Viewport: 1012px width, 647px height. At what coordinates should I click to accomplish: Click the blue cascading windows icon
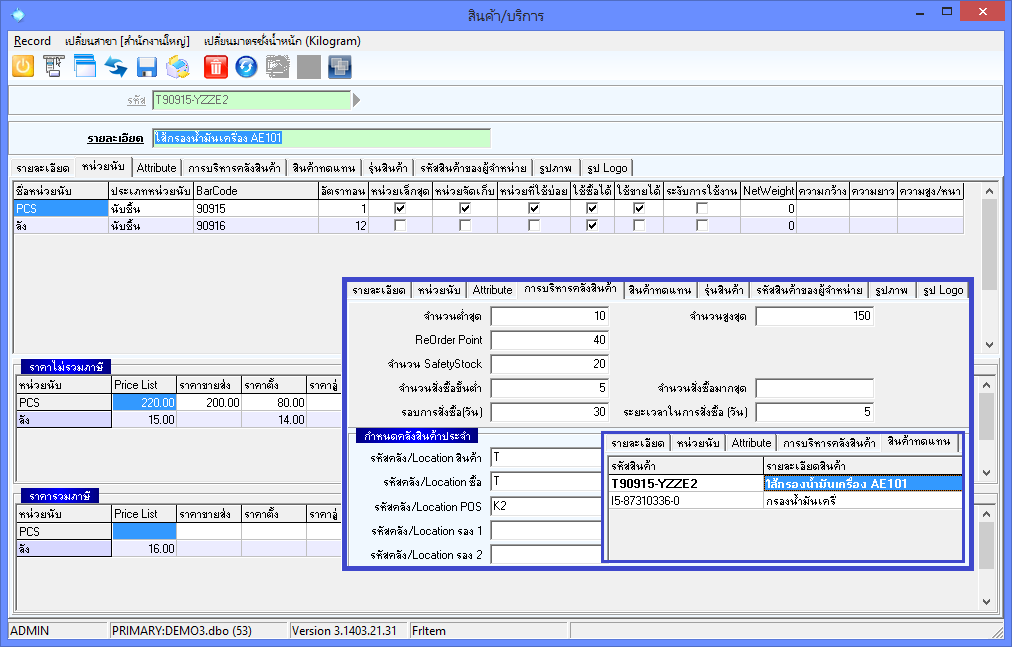(x=84, y=67)
